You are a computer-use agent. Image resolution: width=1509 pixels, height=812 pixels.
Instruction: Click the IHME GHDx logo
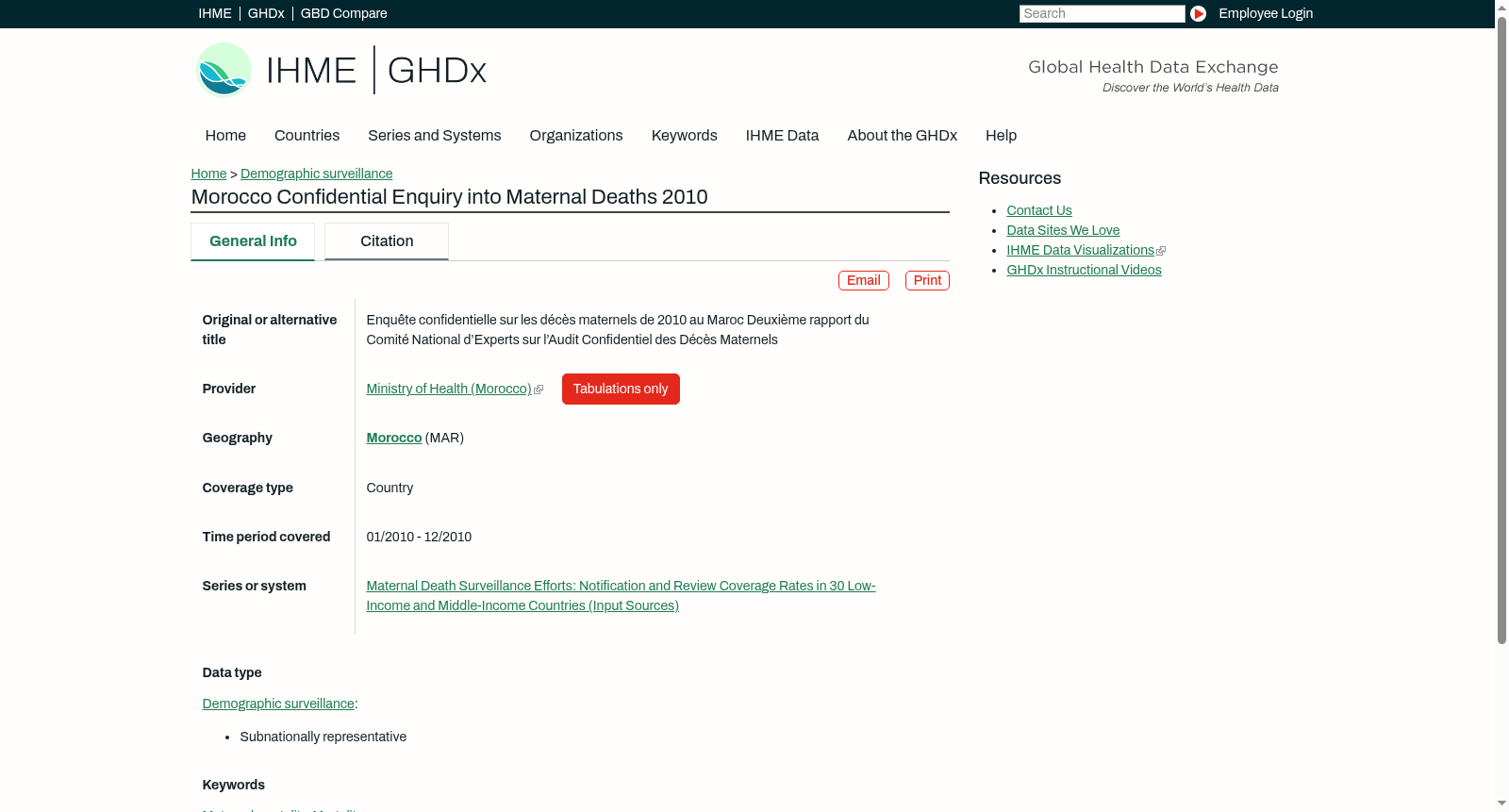(x=341, y=70)
